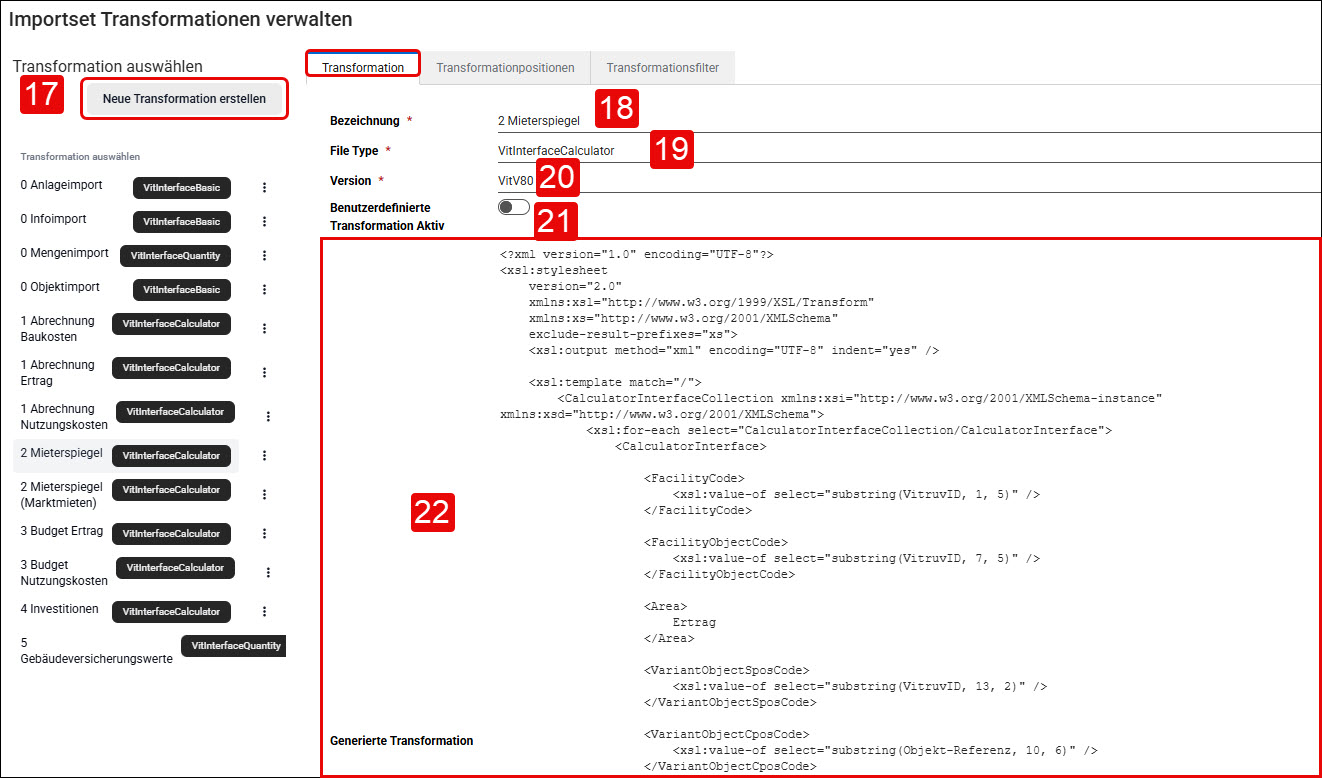Image resolution: width=1322 pixels, height=778 pixels.
Task: Open three-dot menu for 3 Budget Nutzungskosten
Action: coord(268,572)
